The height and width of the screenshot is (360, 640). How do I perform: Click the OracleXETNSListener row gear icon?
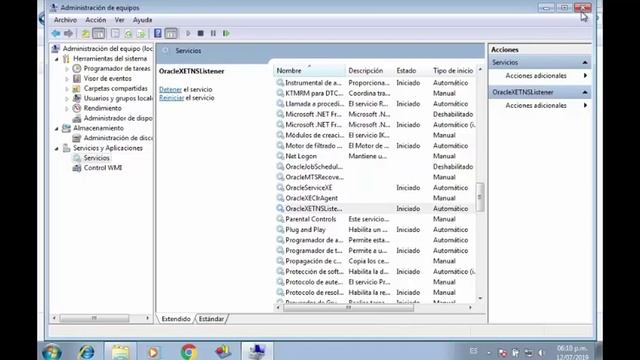click(280, 209)
